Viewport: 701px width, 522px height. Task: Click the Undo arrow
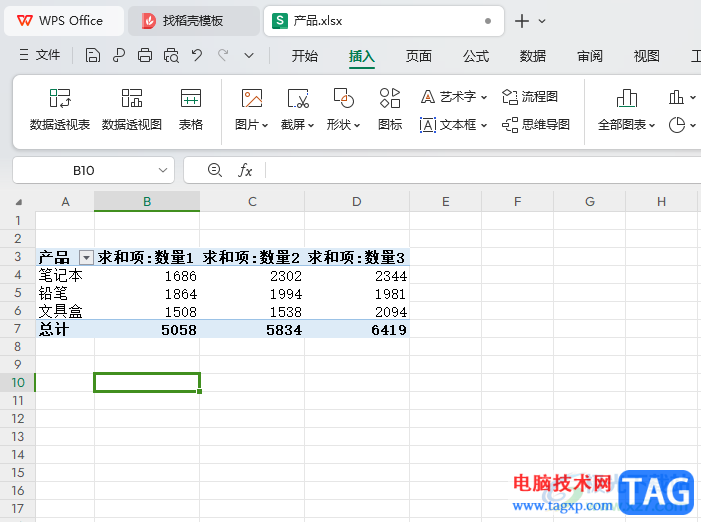point(197,55)
